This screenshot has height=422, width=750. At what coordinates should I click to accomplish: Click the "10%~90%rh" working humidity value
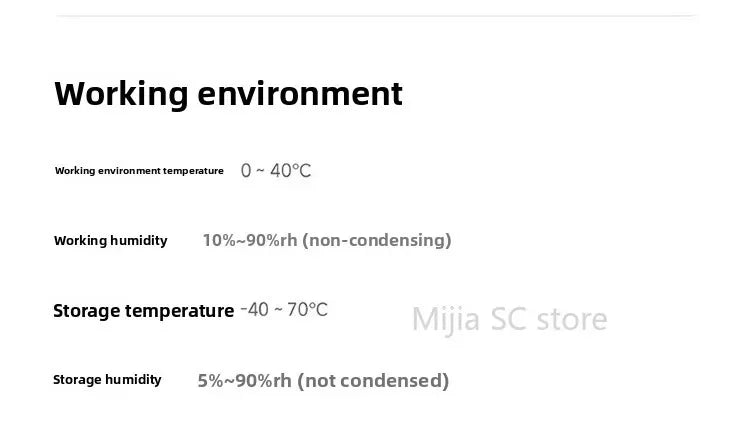click(x=249, y=240)
